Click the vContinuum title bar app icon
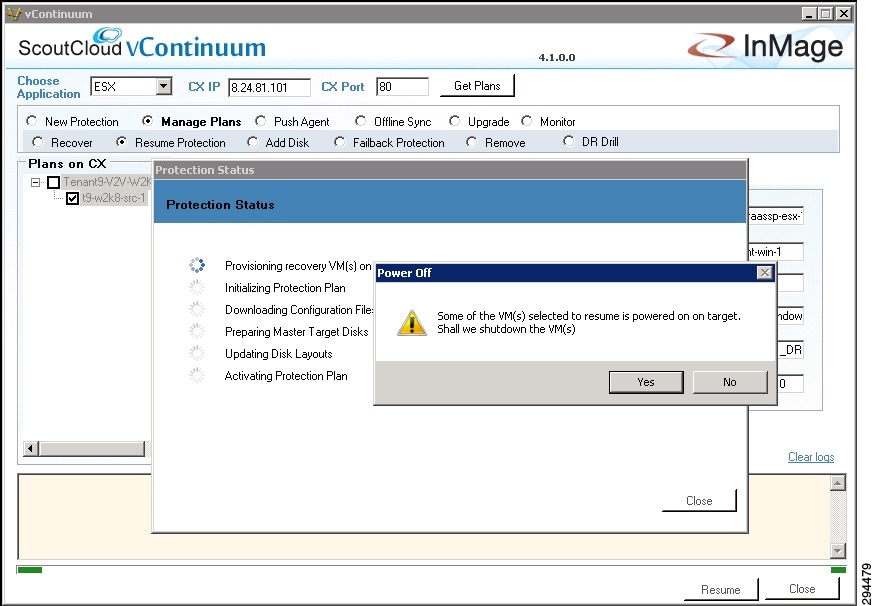Viewport: 872px width, 606px height. pos(13,13)
